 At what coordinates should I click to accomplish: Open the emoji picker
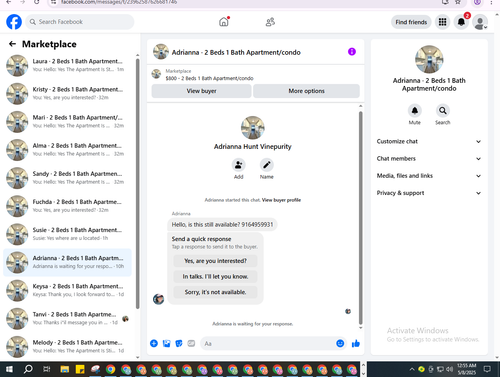tap(340, 343)
